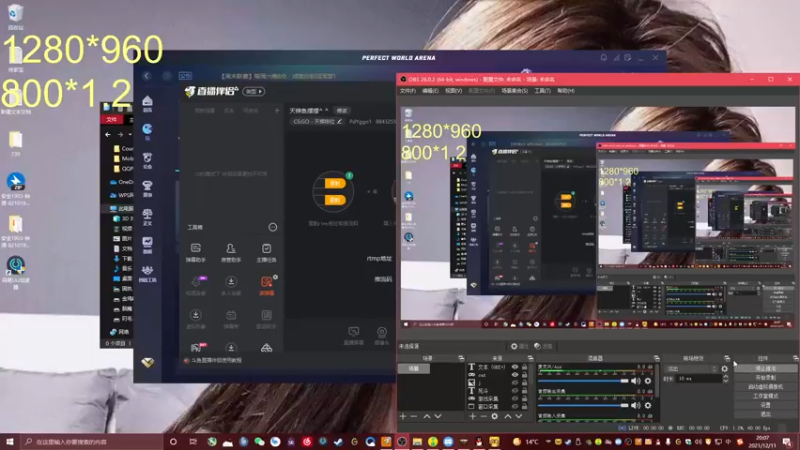Pop out the 混音器 mixer dock panel

[656, 358]
